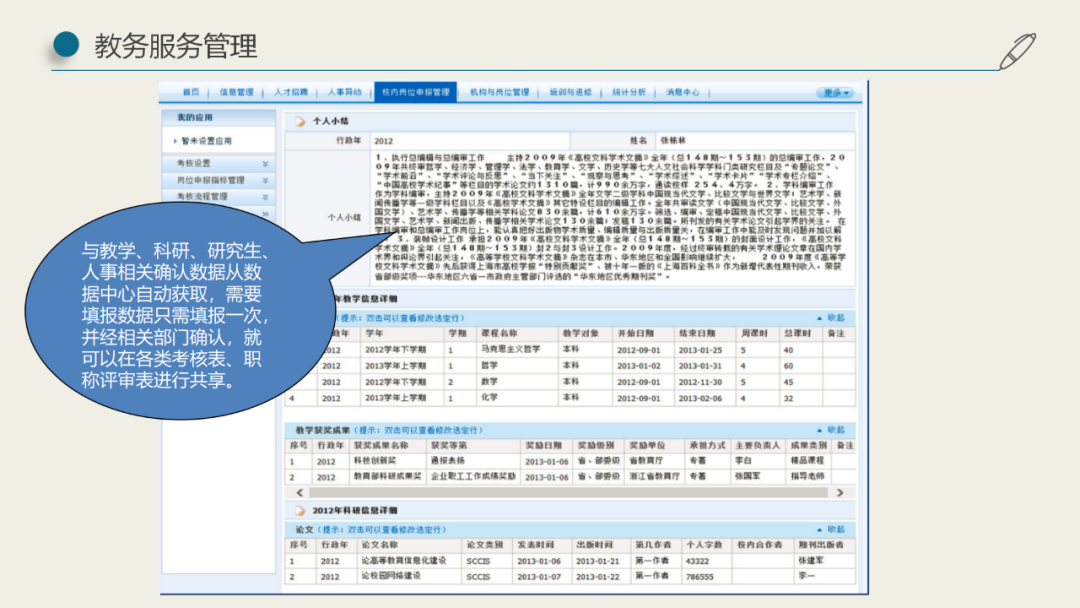Click the 课程名称 column header
The width and height of the screenshot is (1080, 608).
pos(499,334)
